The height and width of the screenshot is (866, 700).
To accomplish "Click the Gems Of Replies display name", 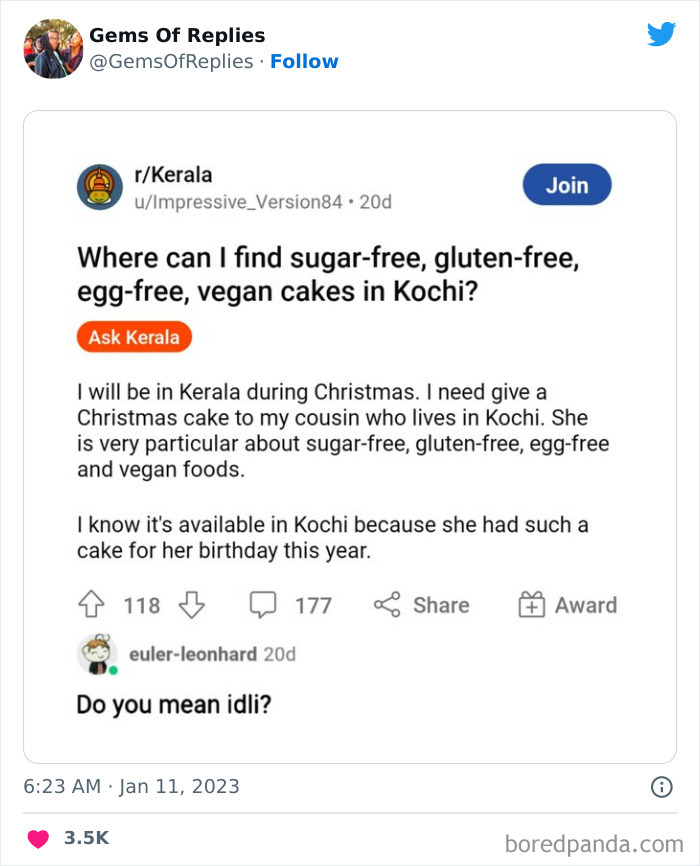I will click(x=177, y=35).
